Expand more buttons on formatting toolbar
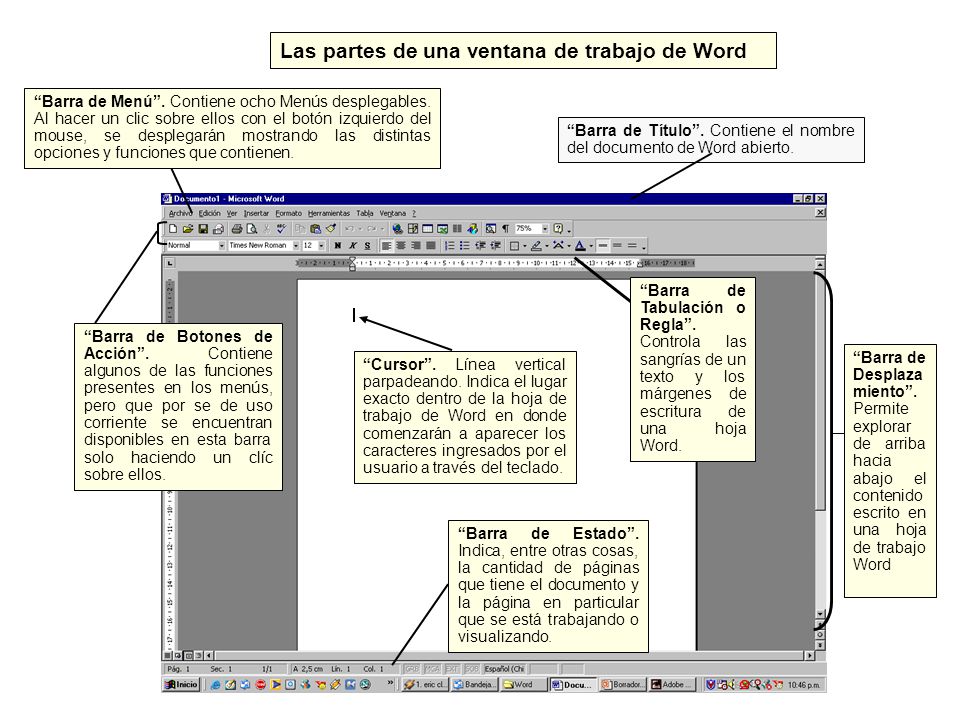The image size is (960, 720). 645,247
